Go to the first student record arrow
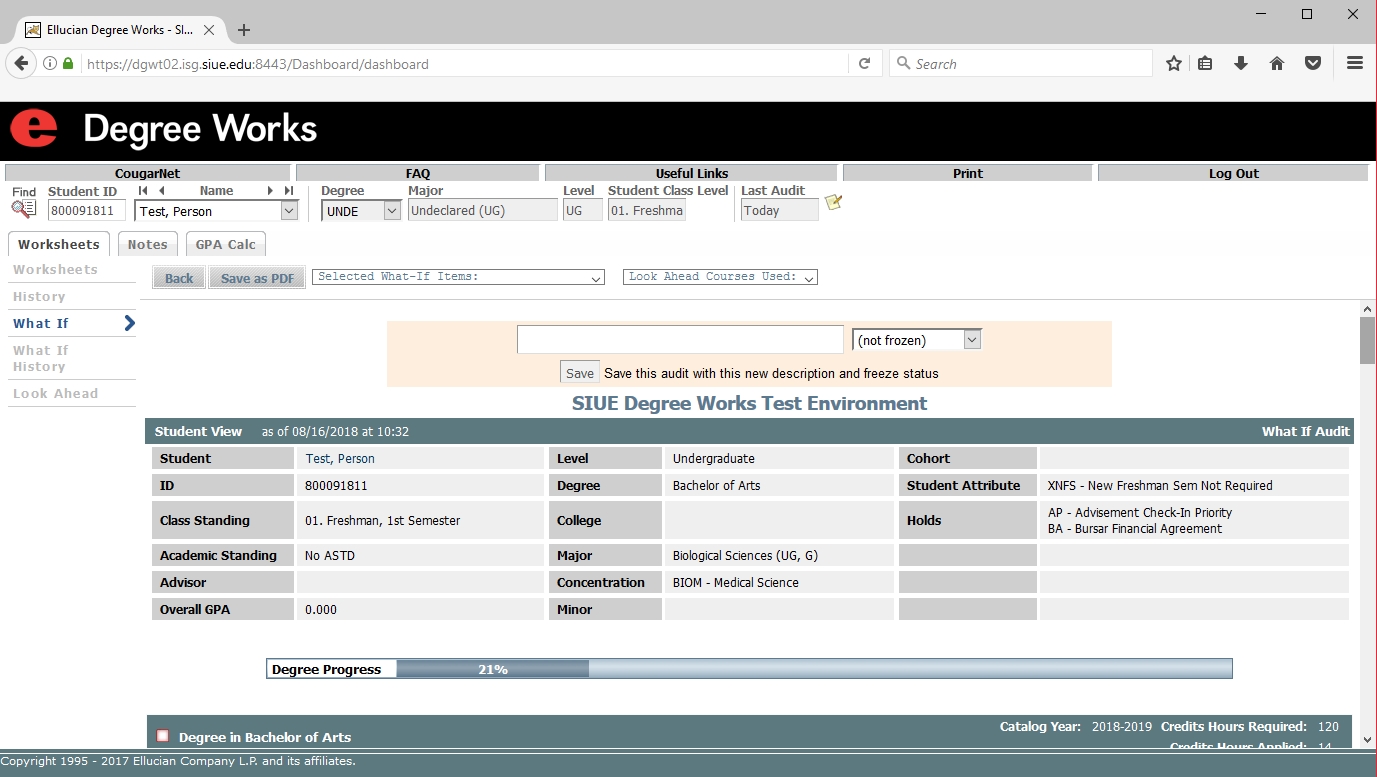 [143, 191]
